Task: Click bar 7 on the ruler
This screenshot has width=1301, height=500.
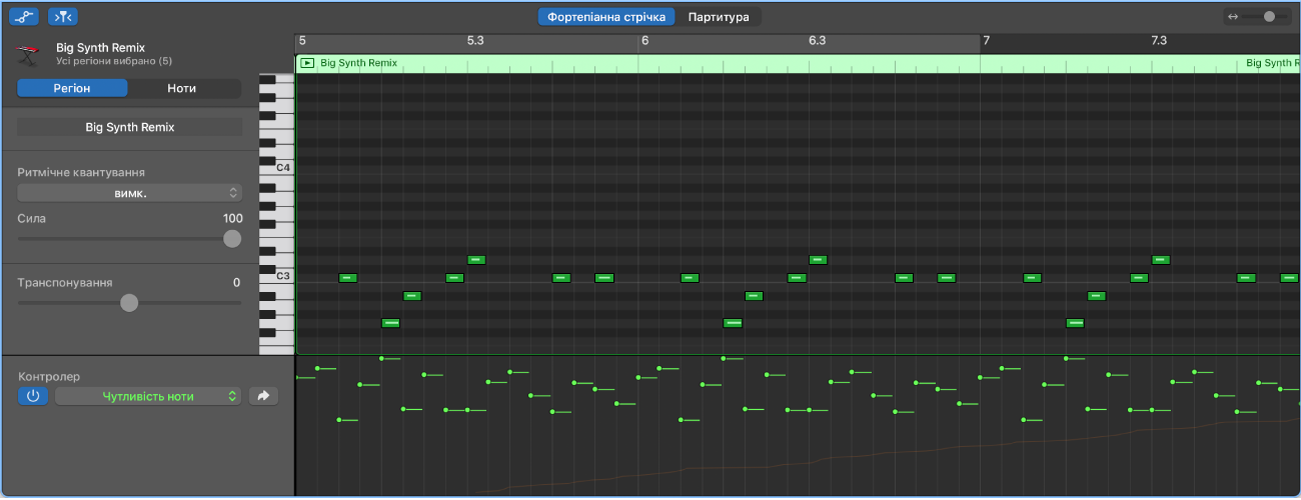Action: [x=986, y=41]
